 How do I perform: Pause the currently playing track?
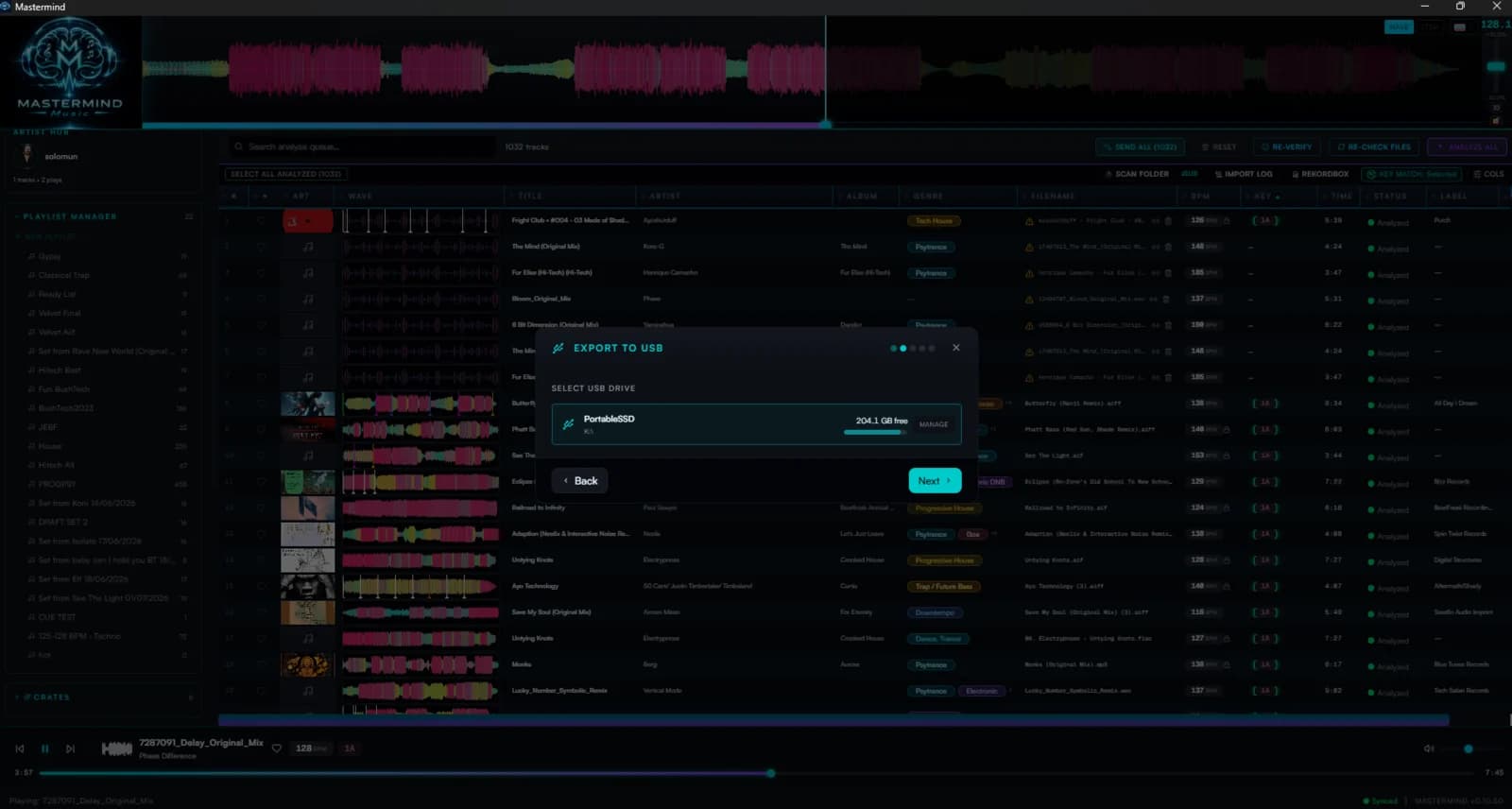point(44,749)
